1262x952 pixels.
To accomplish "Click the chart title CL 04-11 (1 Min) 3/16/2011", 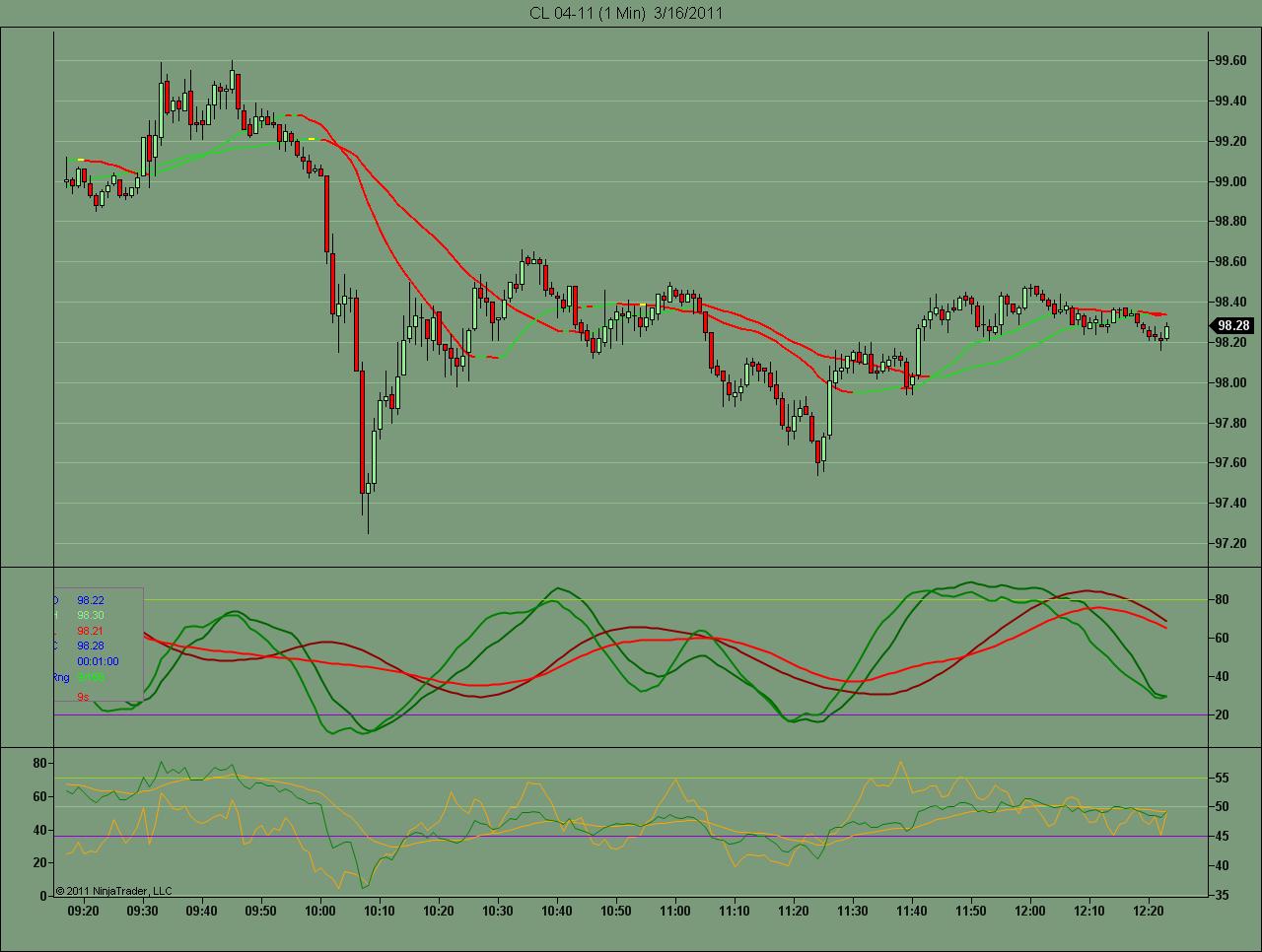I will pos(626,13).
